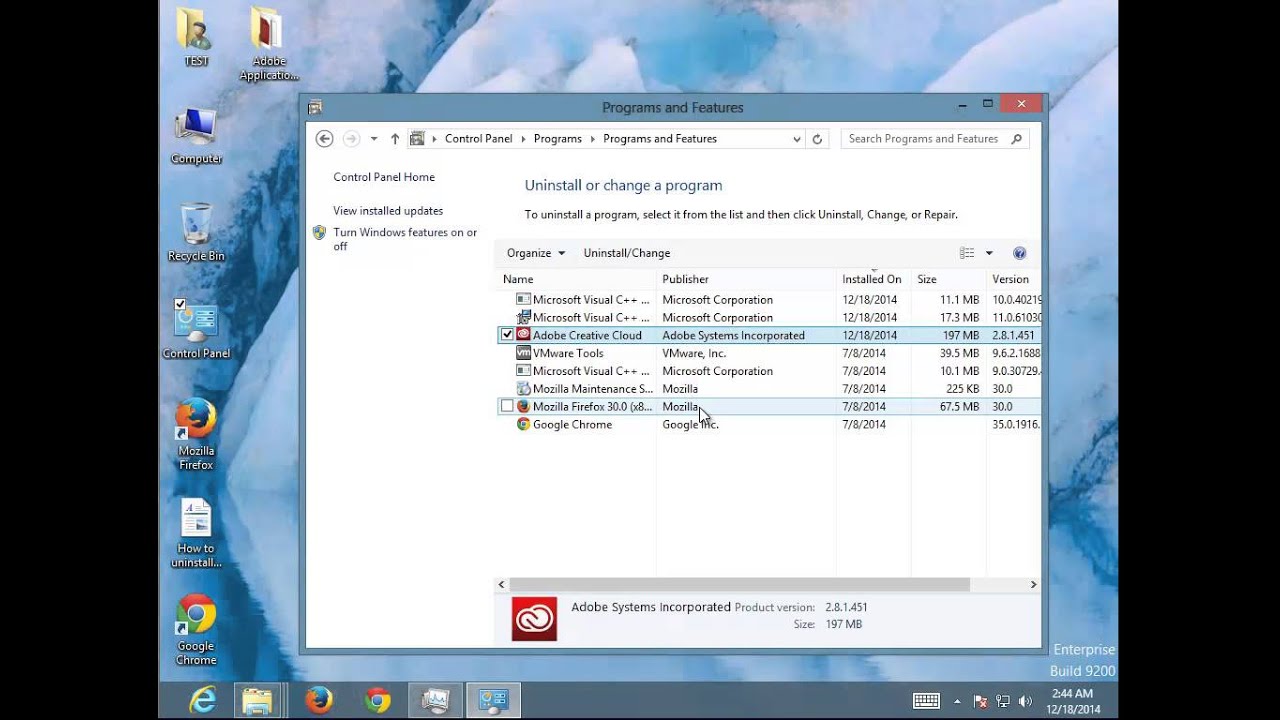The width and height of the screenshot is (1280, 720).
Task: Open the Recycle Bin
Action: [x=196, y=232]
